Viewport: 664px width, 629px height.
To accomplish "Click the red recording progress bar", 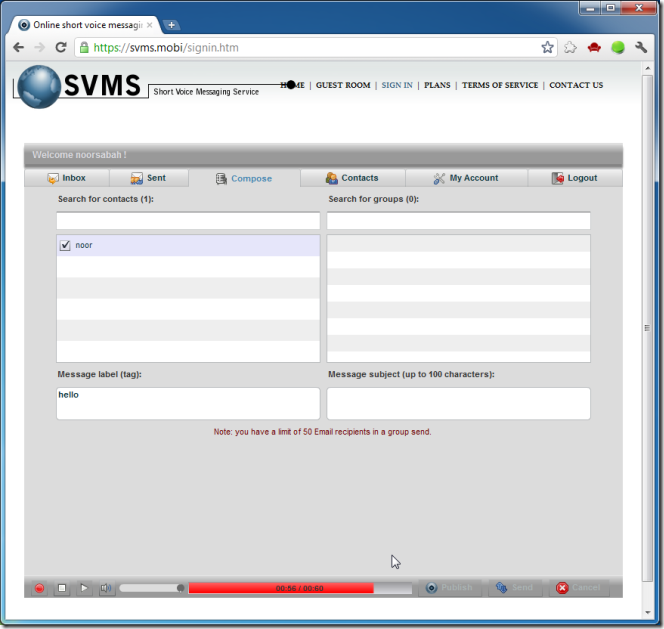I will click(300, 588).
